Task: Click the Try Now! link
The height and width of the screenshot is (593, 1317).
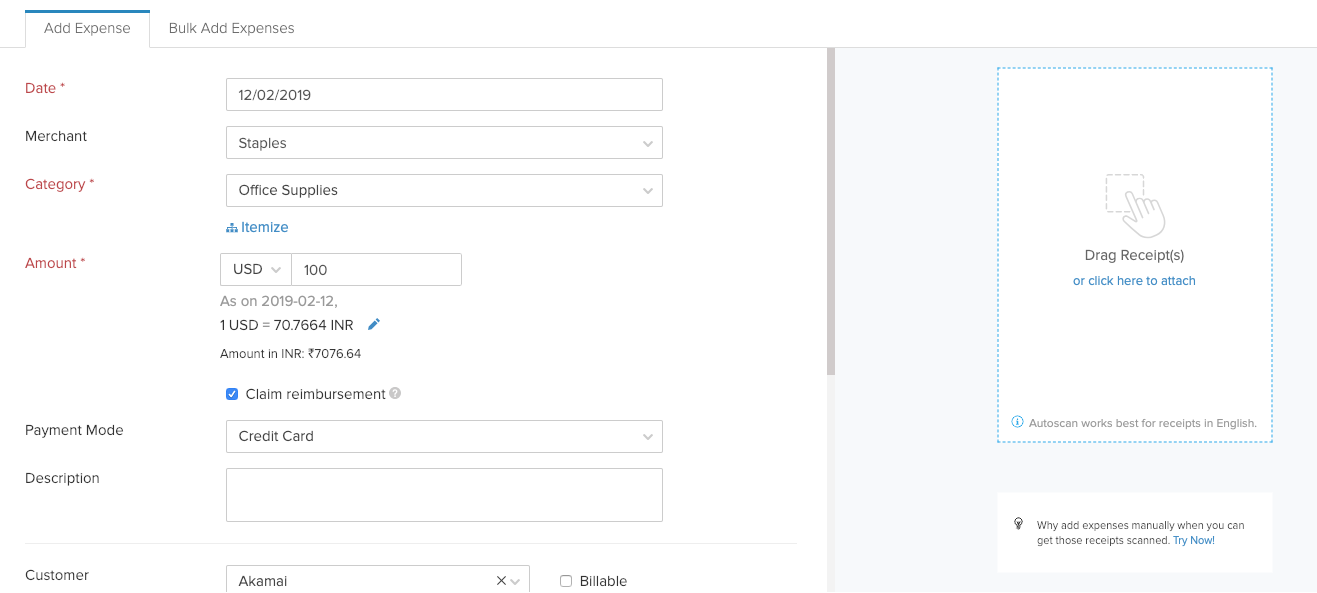Action: coord(1194,540)
